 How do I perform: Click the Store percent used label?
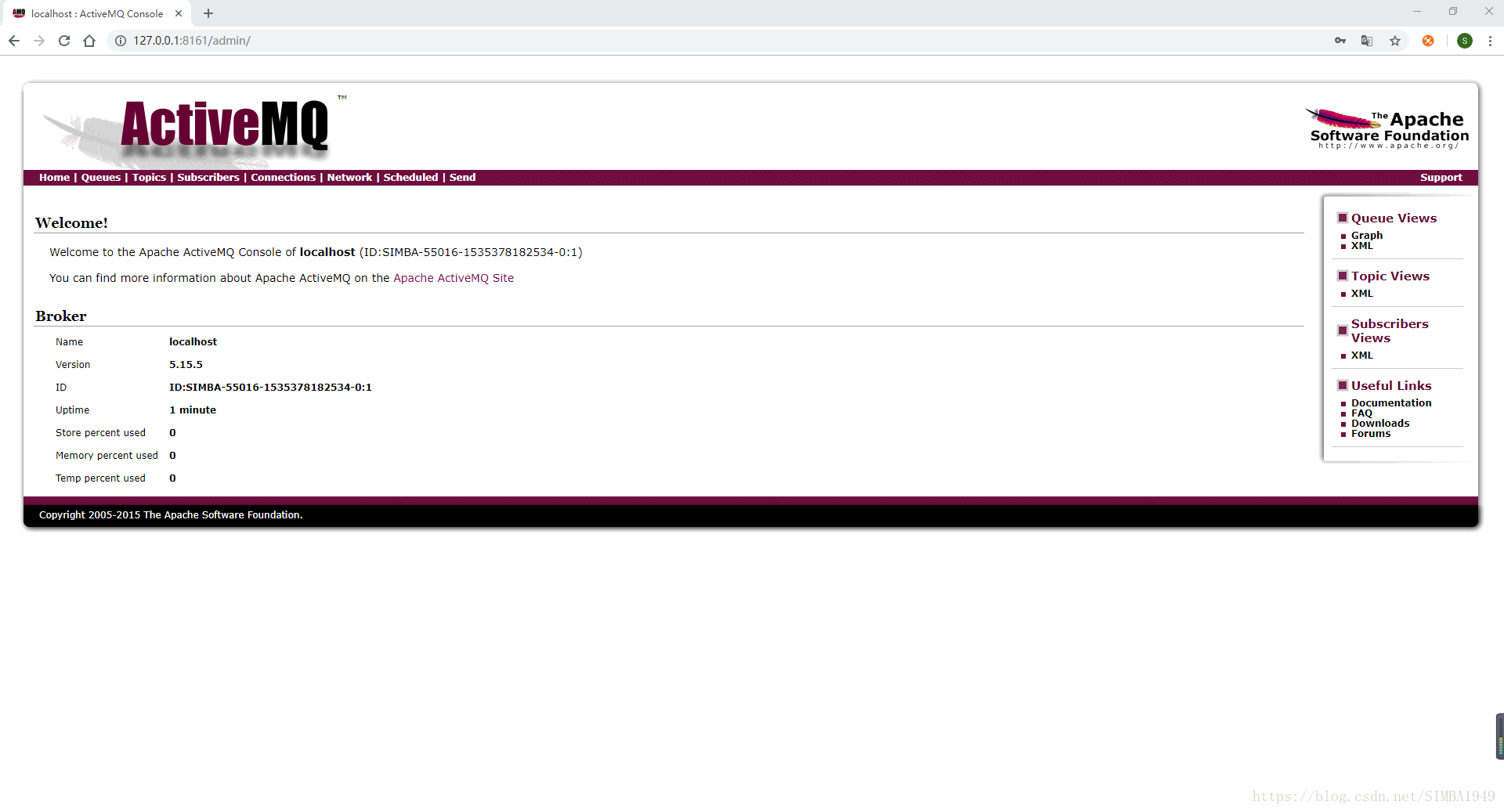[x=100, y=433]
